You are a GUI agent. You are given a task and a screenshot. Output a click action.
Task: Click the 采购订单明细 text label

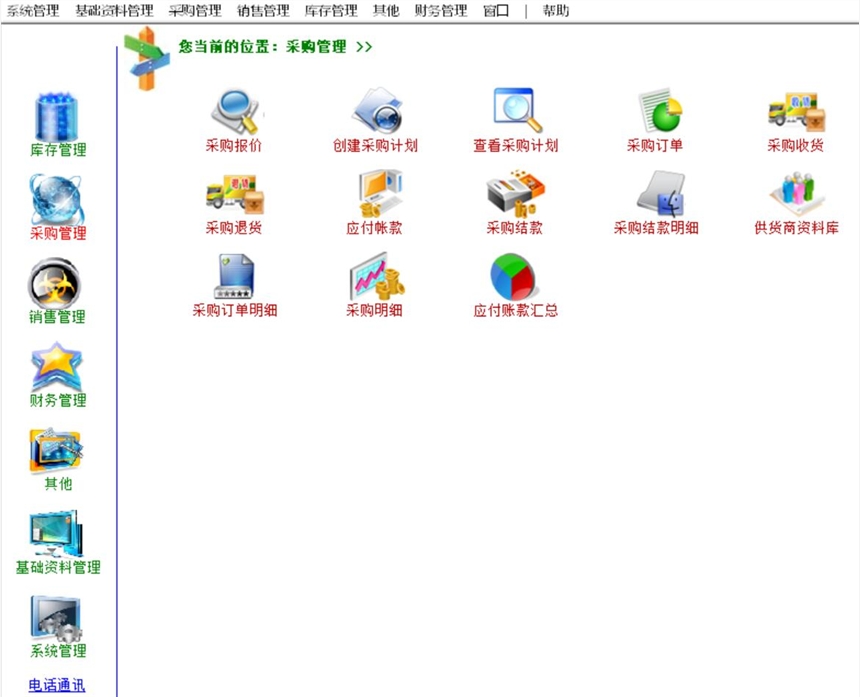[235, 310]
